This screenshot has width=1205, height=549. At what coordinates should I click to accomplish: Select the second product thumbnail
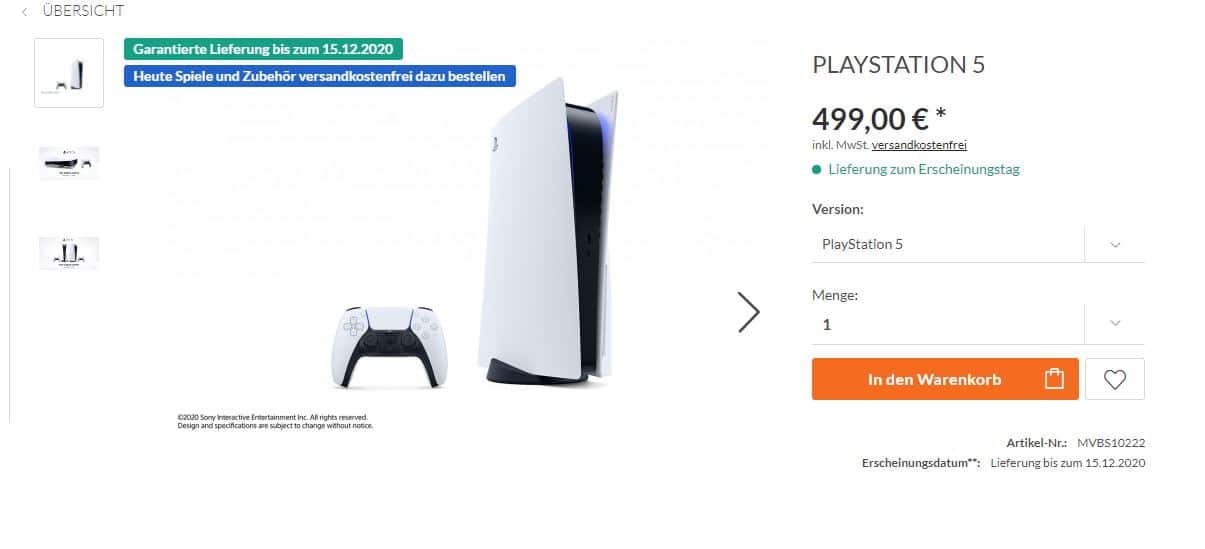69,162
